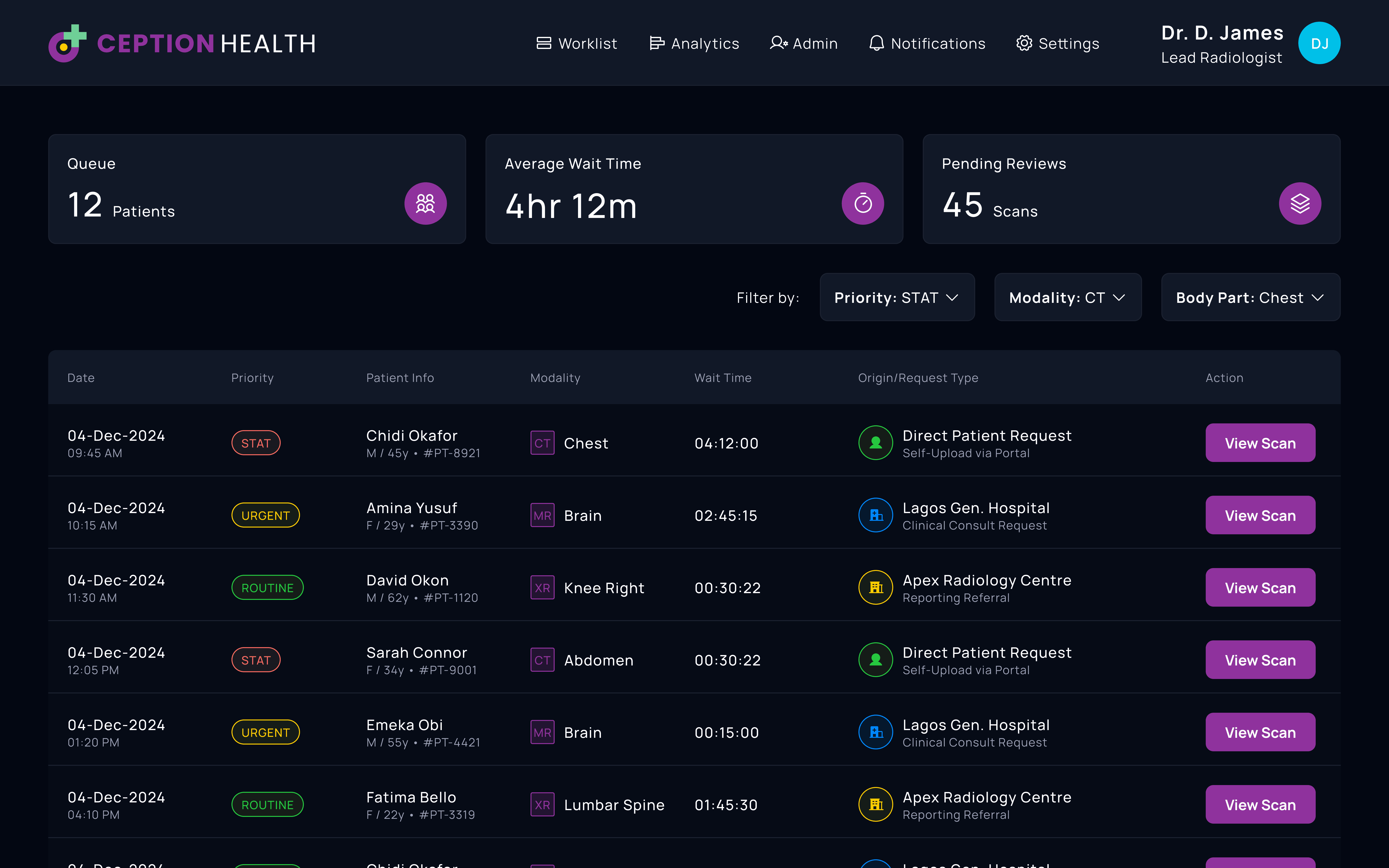Click David Okon's Apex Radiology Centre icon
The height and width of the screenshot is (868, 1389).
pyautogui.click(x=875, y=587)
